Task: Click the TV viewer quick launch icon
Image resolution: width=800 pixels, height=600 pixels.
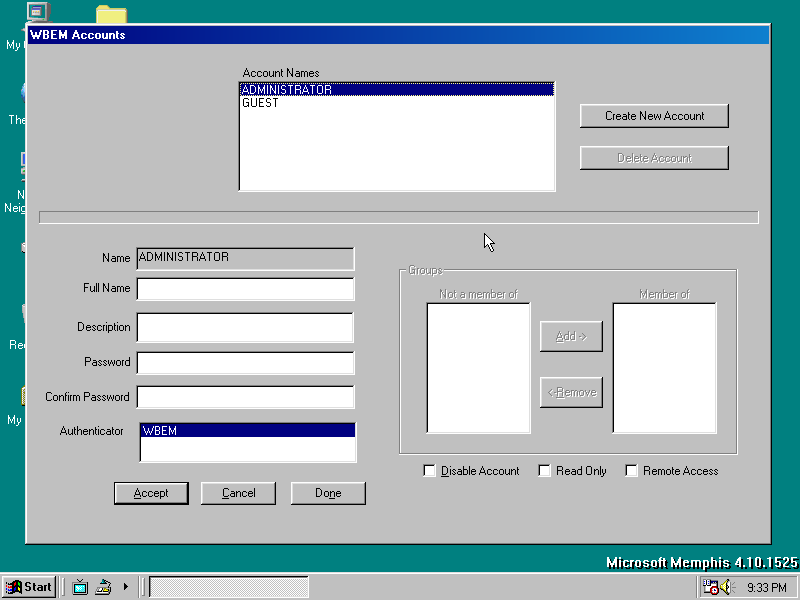Action: (80, 587)
